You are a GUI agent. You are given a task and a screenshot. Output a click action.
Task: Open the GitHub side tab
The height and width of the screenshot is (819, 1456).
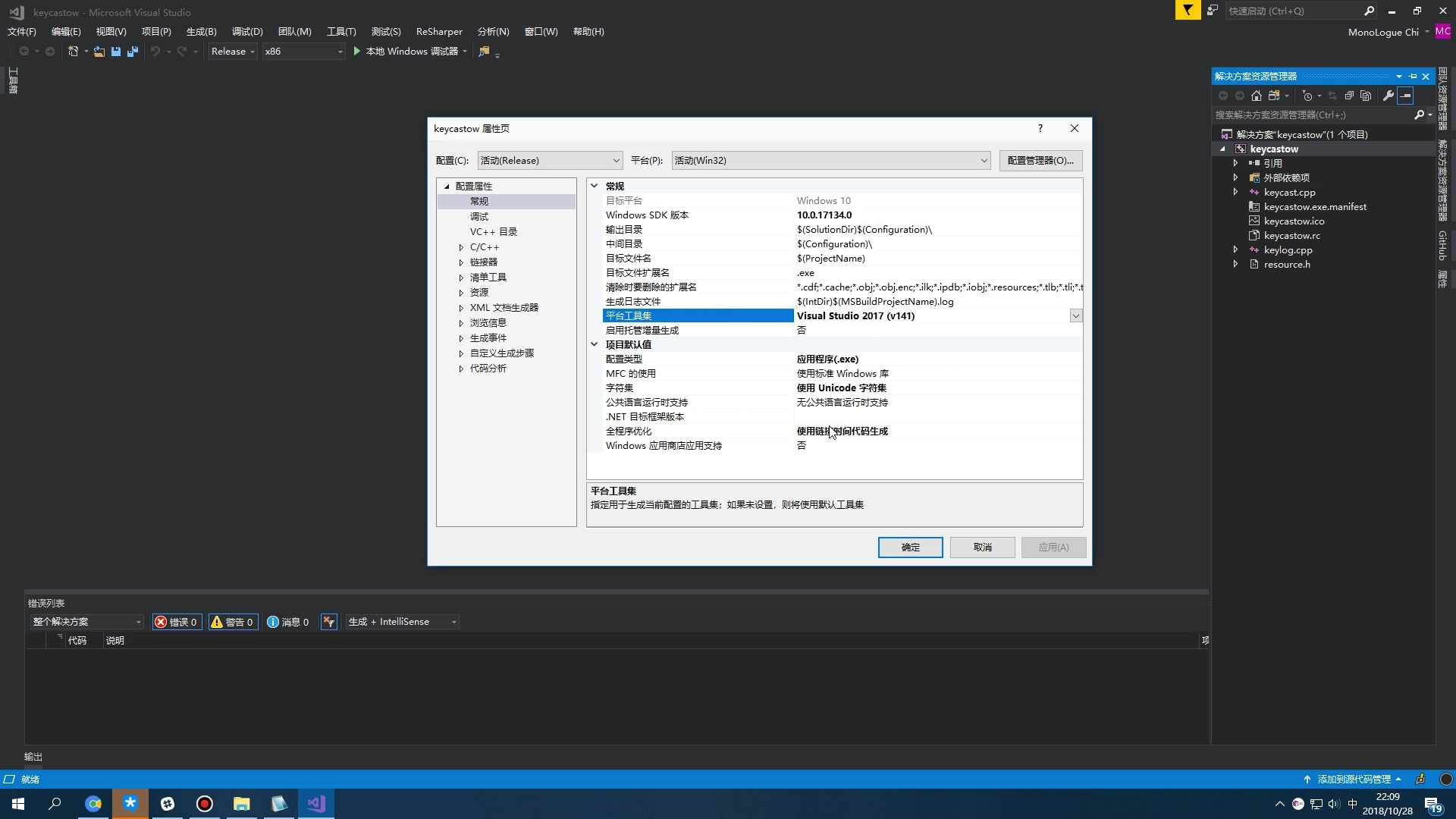[1442, 246]
